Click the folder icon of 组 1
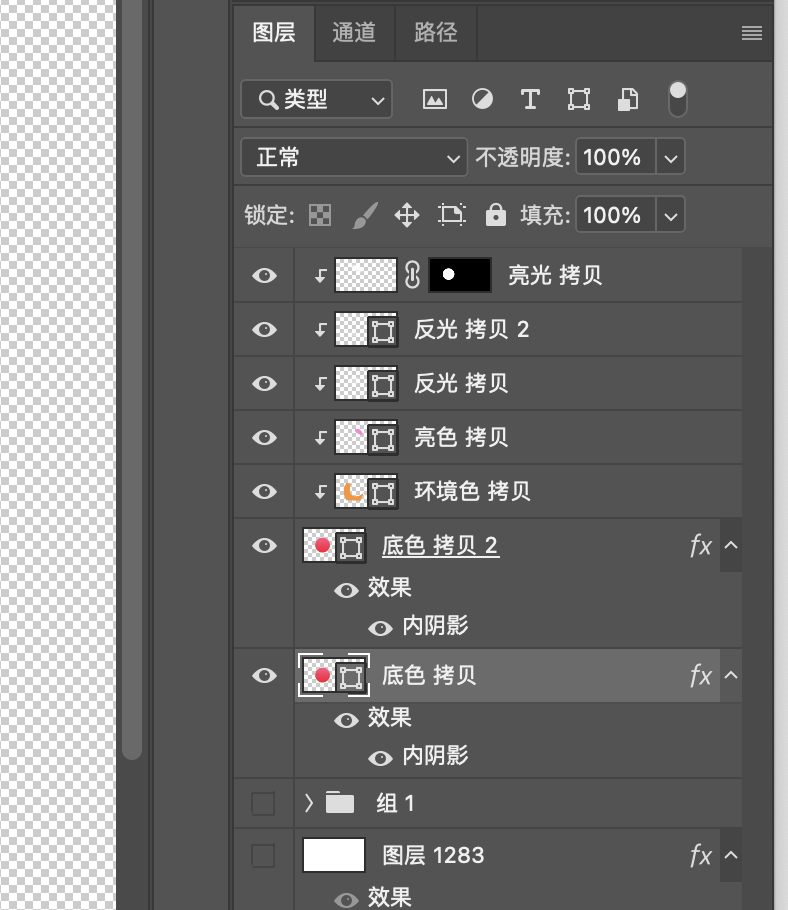Screen dimensions: 788x910 click(340, 803)
